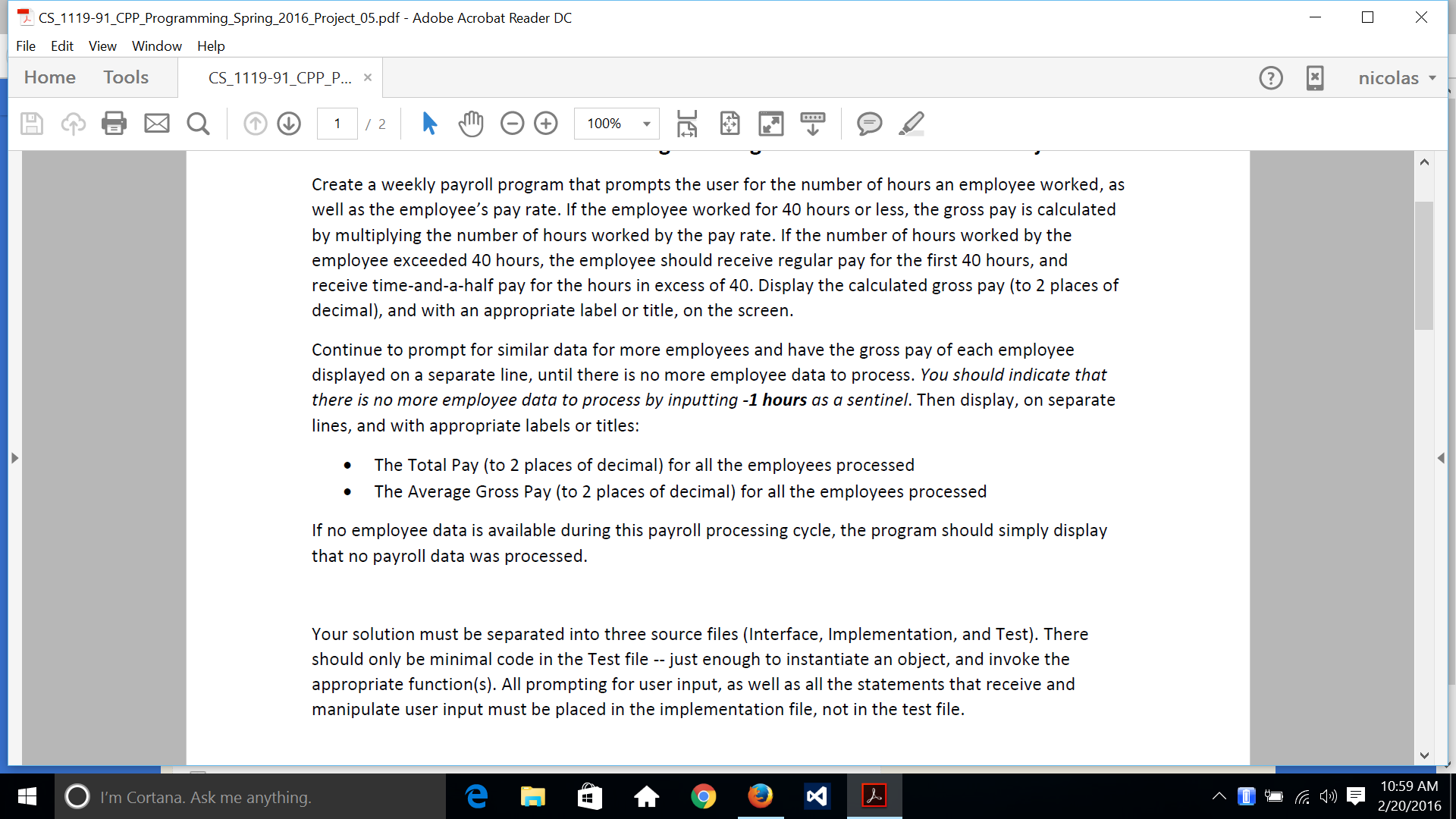This screenshot has width=1456, height=819.
Task: Click the page number input field
Action: [x=337, y=124]
